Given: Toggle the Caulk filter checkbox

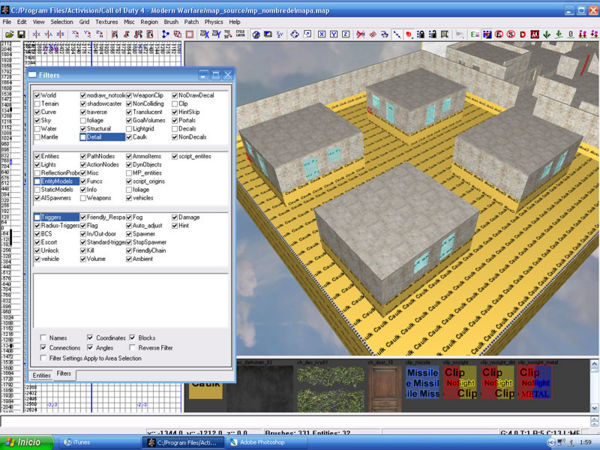Looking at the screenshot, I should (x=129, y=137).
